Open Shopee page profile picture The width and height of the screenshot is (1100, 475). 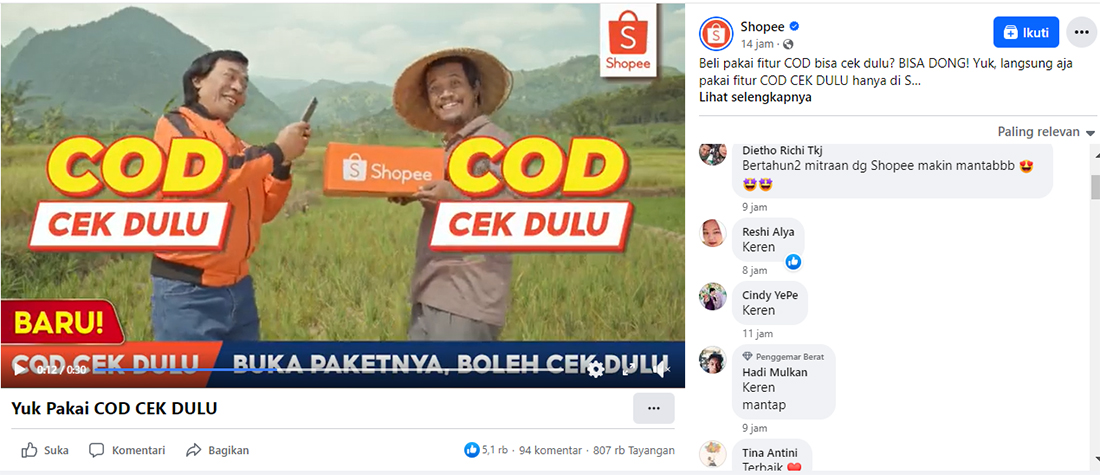(x=716, y=33)
